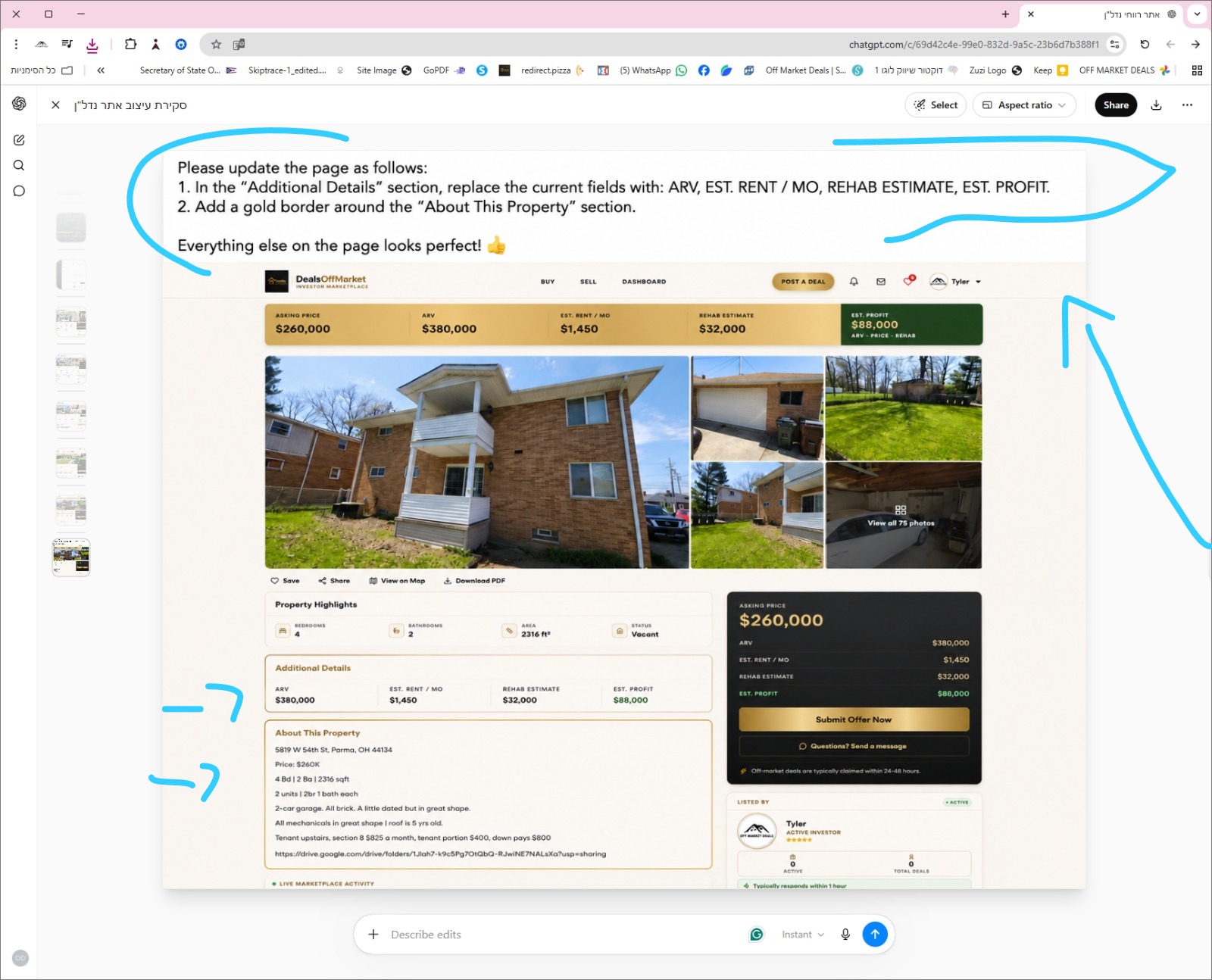Click the Tyler account dropdown in mockup
1212x980 pixels.
955,282
